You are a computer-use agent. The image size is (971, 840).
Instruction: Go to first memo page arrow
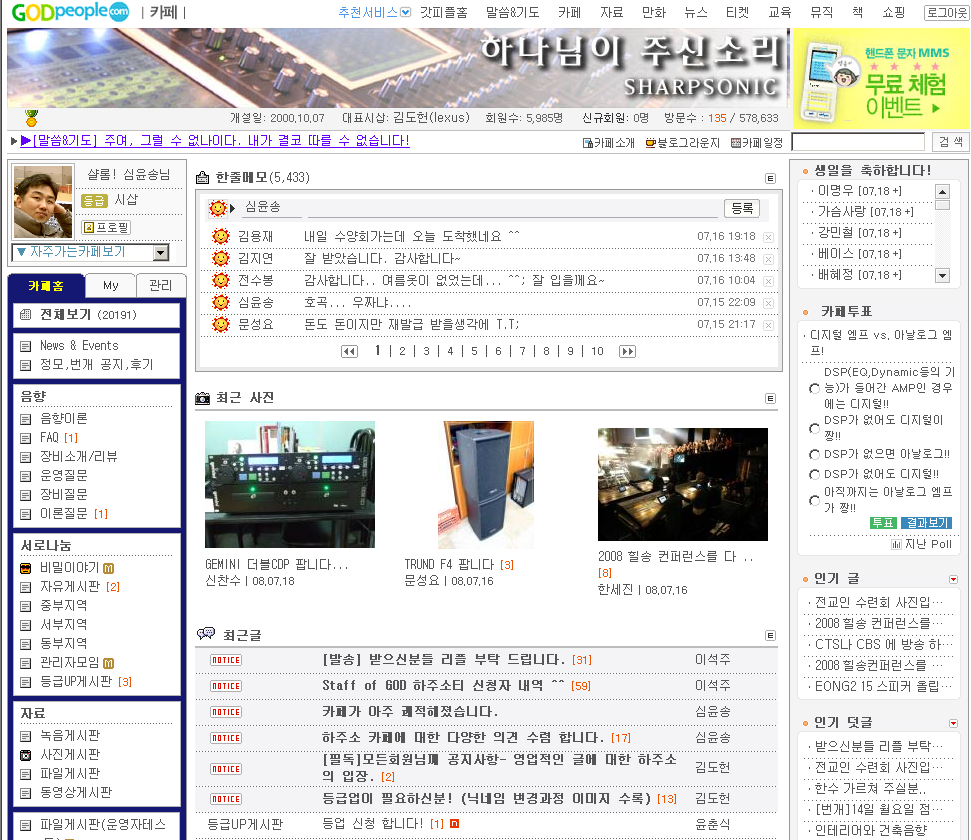(349, 351)
